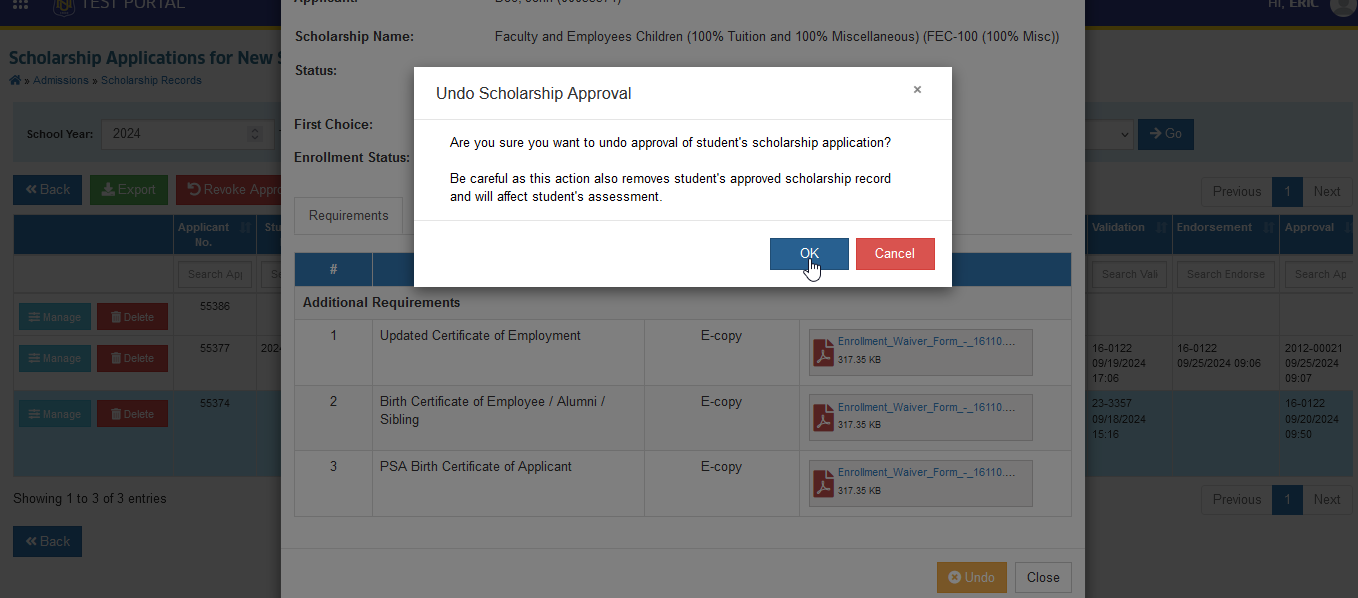
Task: Click the red Revoke Approval button
Action: 229,190
